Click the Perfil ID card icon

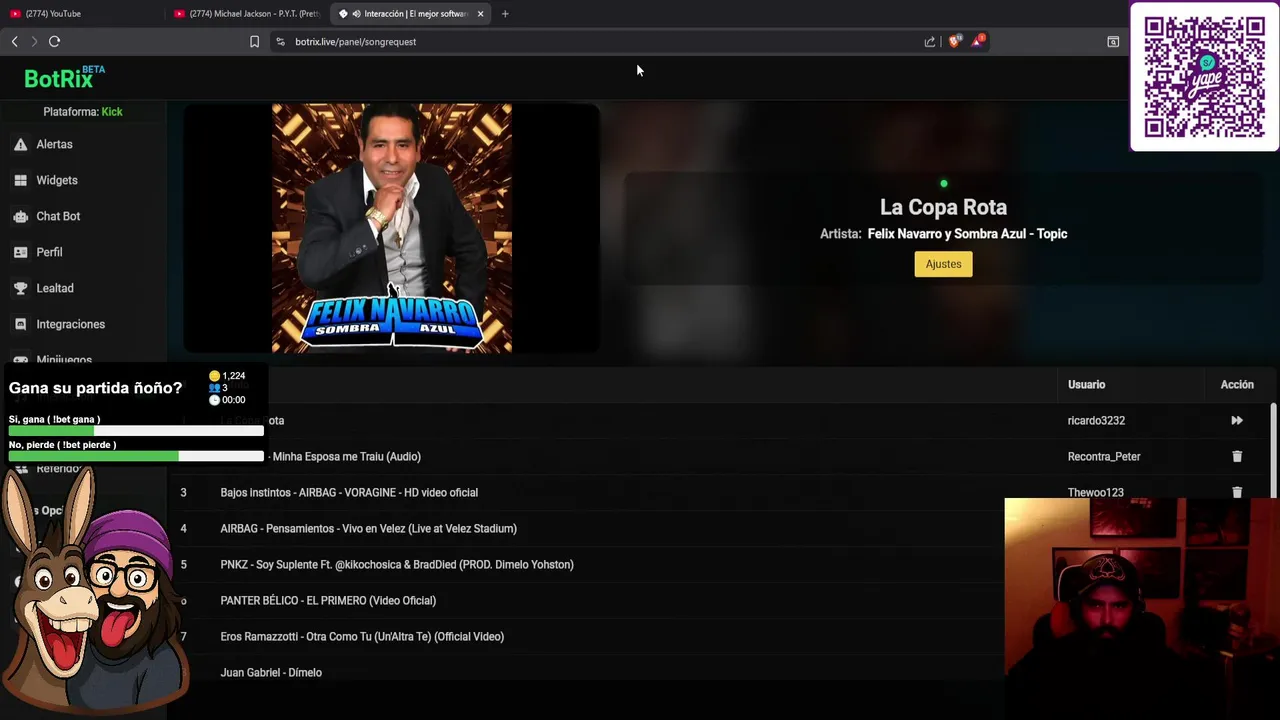click(20, 252)
